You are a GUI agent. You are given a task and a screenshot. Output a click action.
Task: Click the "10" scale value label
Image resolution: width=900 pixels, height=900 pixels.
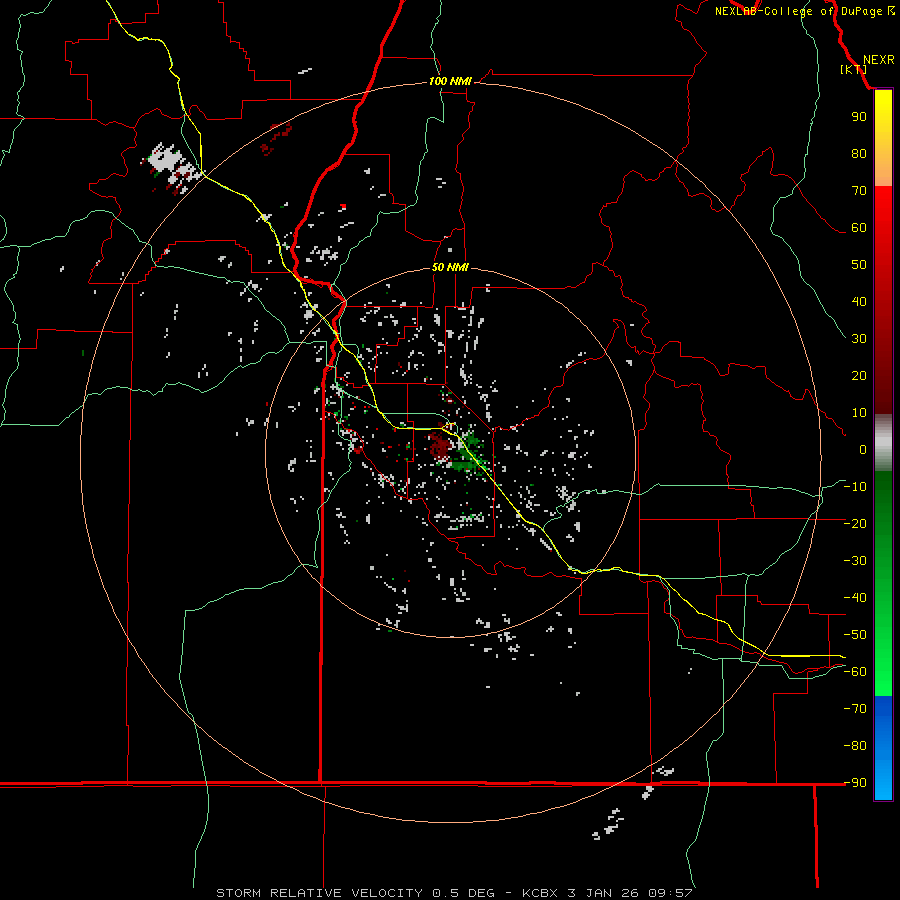click(x=859, y=413)
